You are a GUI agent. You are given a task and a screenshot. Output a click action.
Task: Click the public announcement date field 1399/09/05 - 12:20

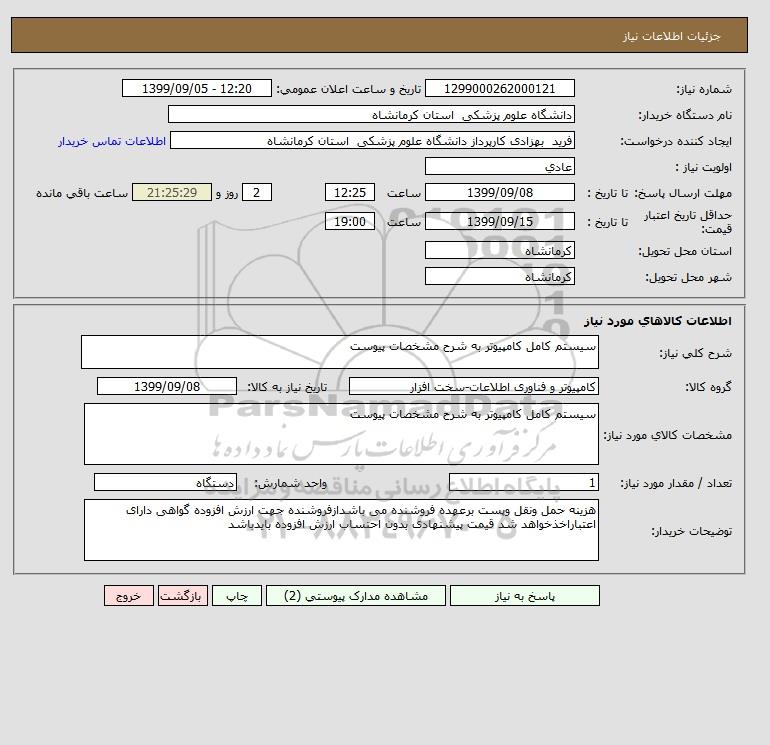[197, 88]
